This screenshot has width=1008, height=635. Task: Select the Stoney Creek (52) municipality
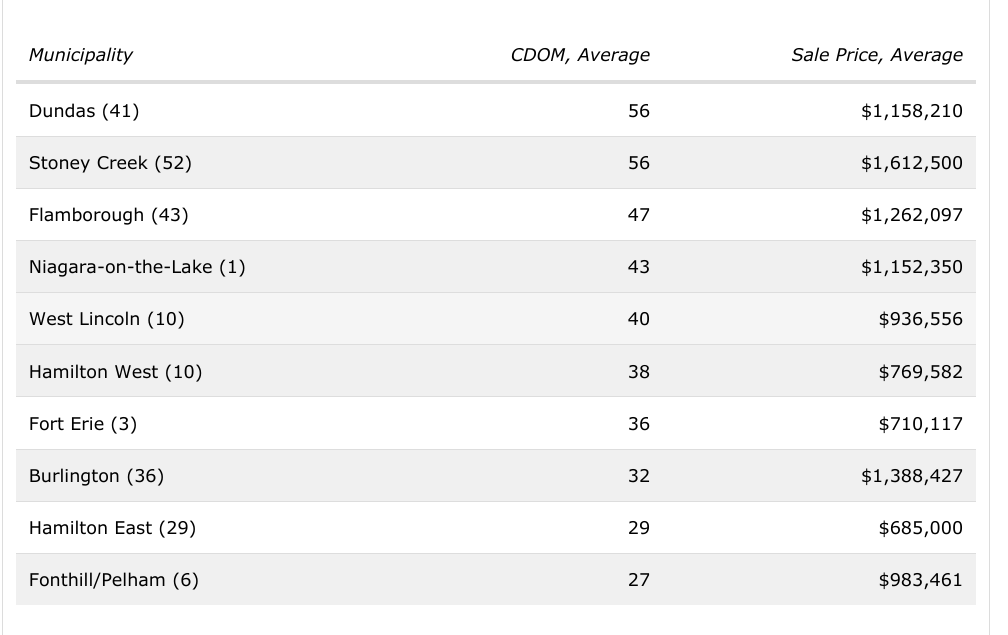pos(110,163)
